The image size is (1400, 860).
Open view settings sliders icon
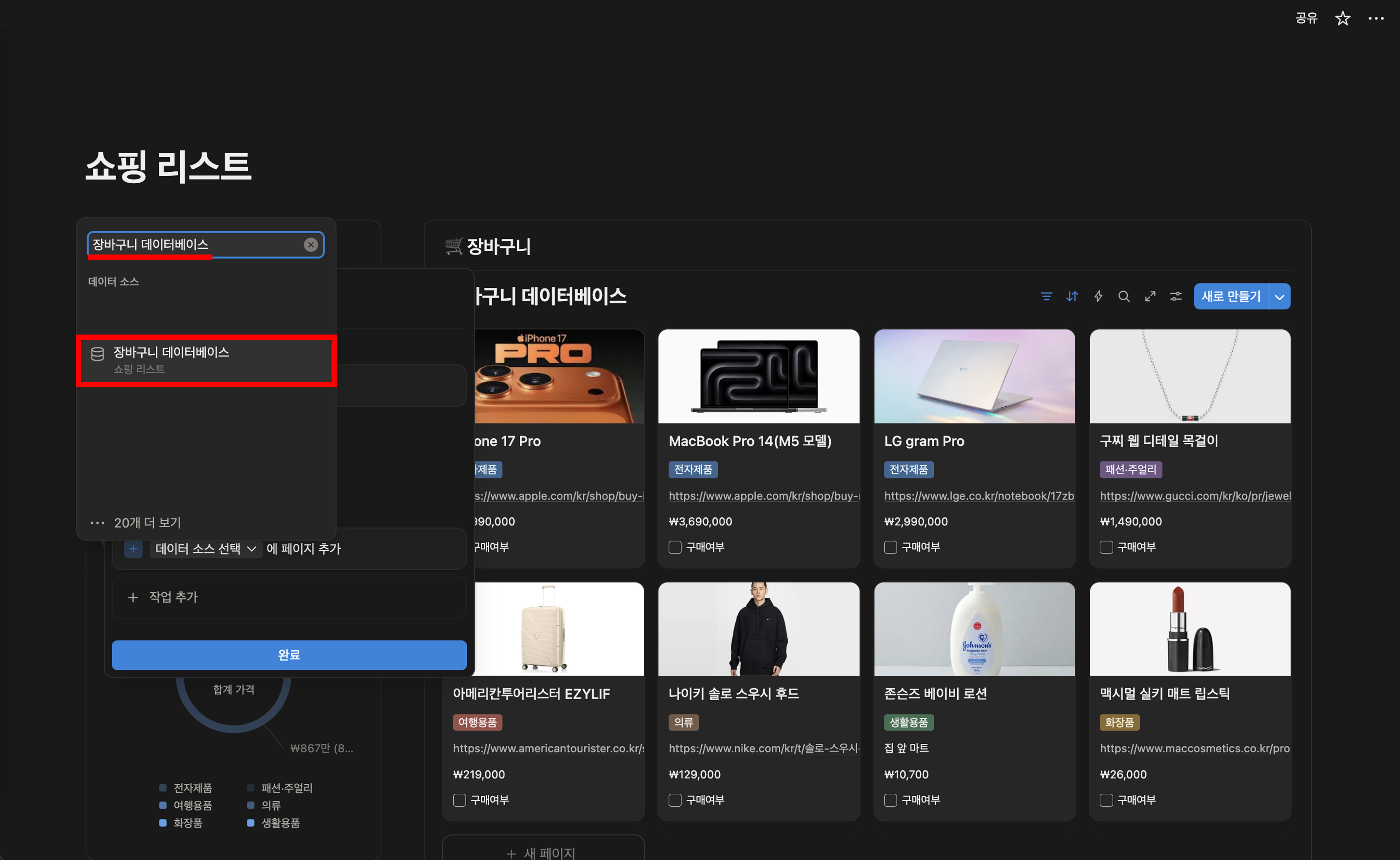click(1175, 296)
